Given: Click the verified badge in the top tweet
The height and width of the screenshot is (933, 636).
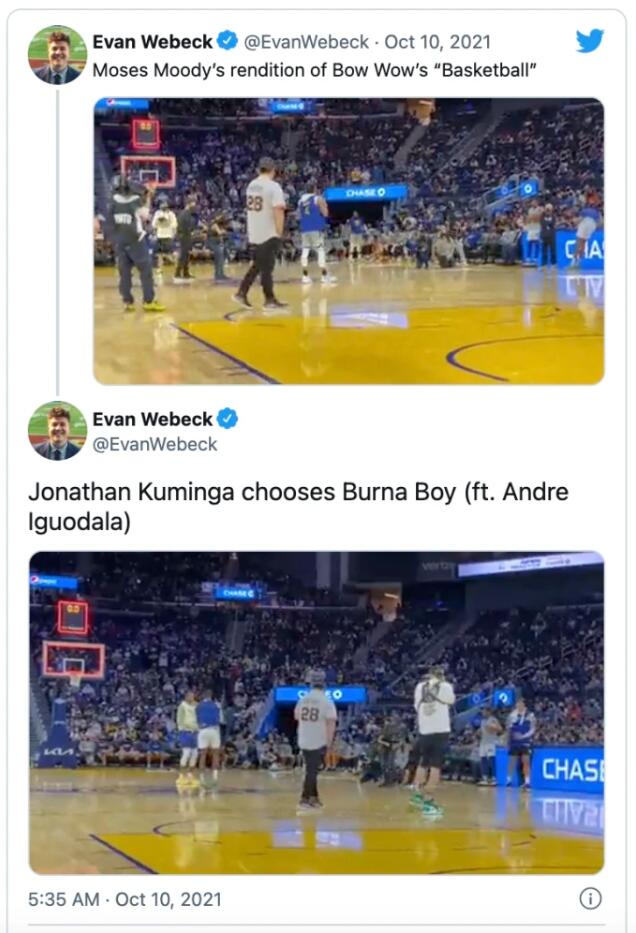Looking at the screenshot, I should [227, 41].
